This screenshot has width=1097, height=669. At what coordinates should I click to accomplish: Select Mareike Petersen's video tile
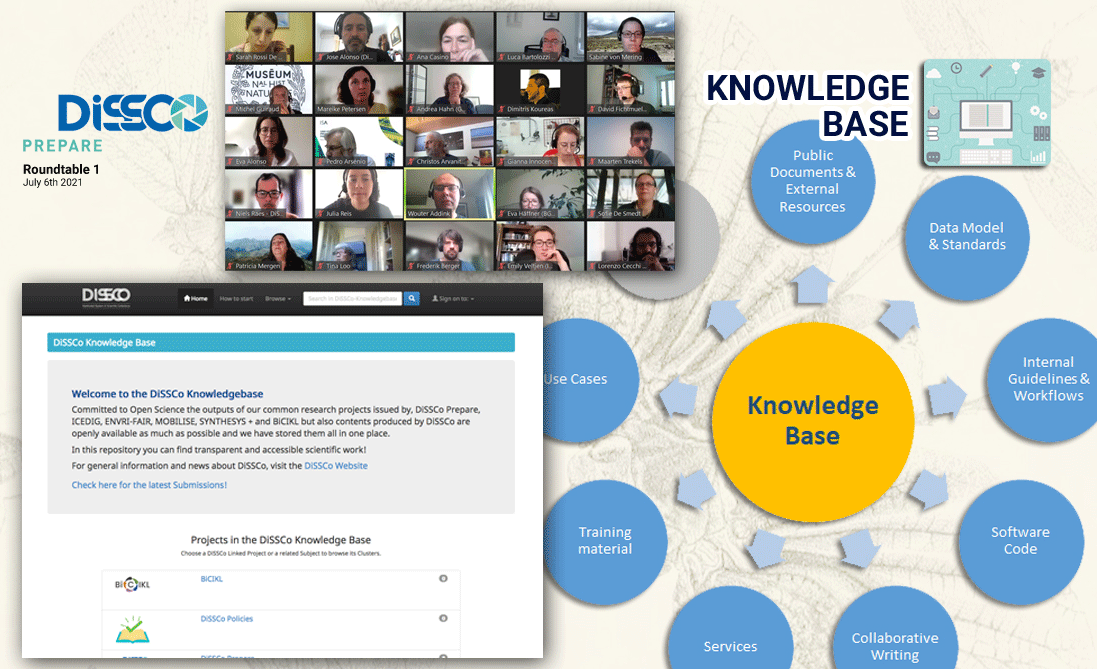[x=359, y=89]
